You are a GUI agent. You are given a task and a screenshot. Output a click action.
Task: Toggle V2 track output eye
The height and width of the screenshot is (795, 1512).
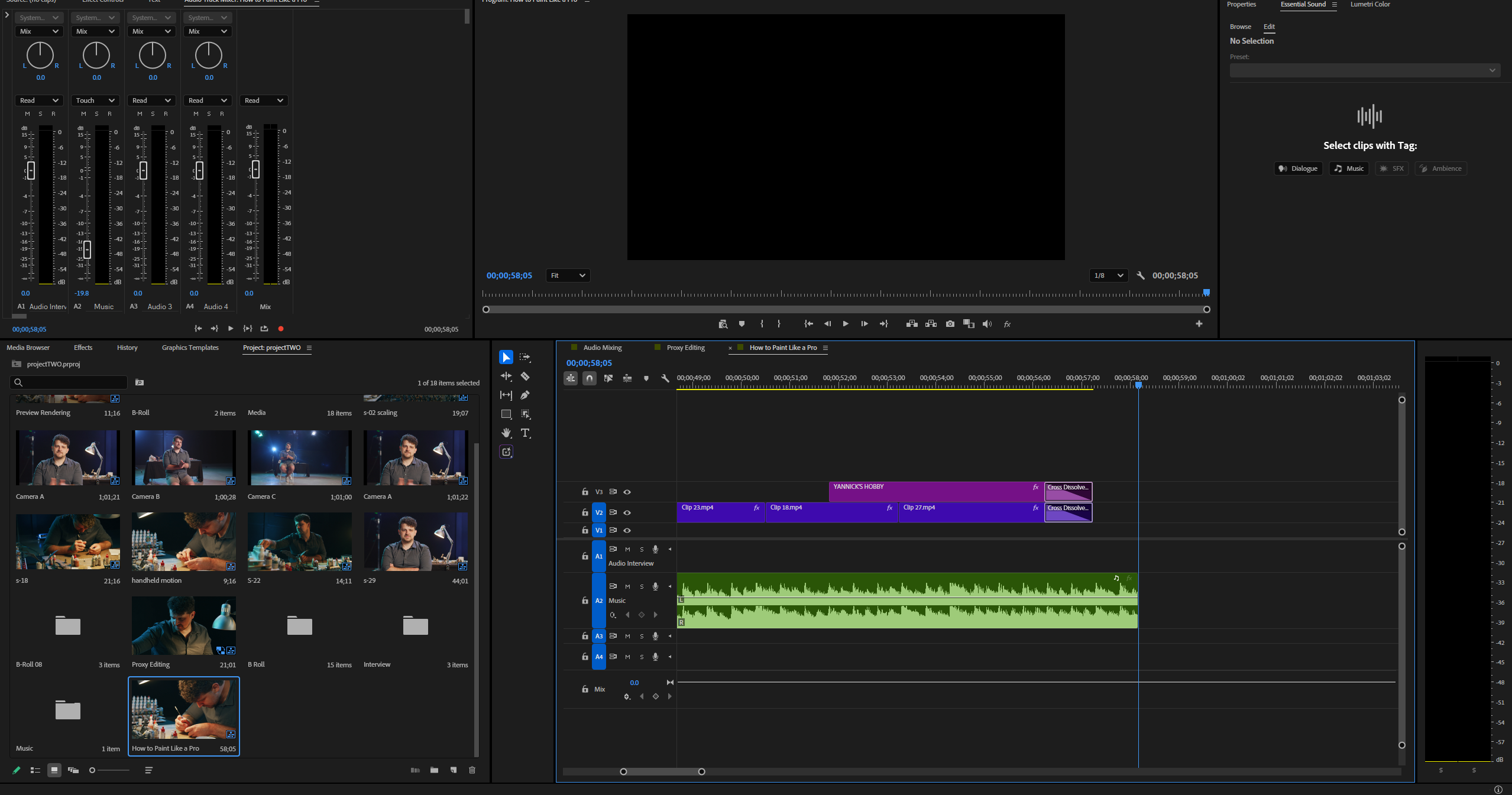coord(627,512)
